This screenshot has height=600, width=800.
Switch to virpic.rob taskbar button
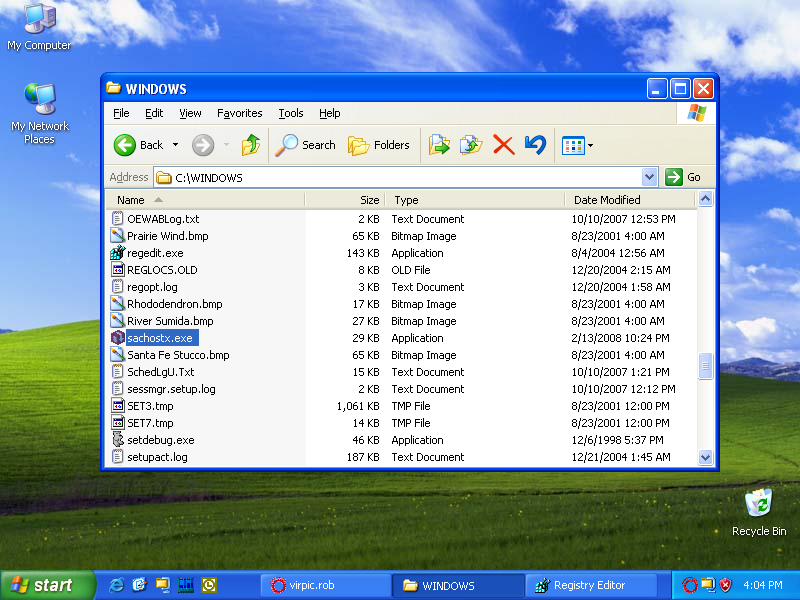325,585
